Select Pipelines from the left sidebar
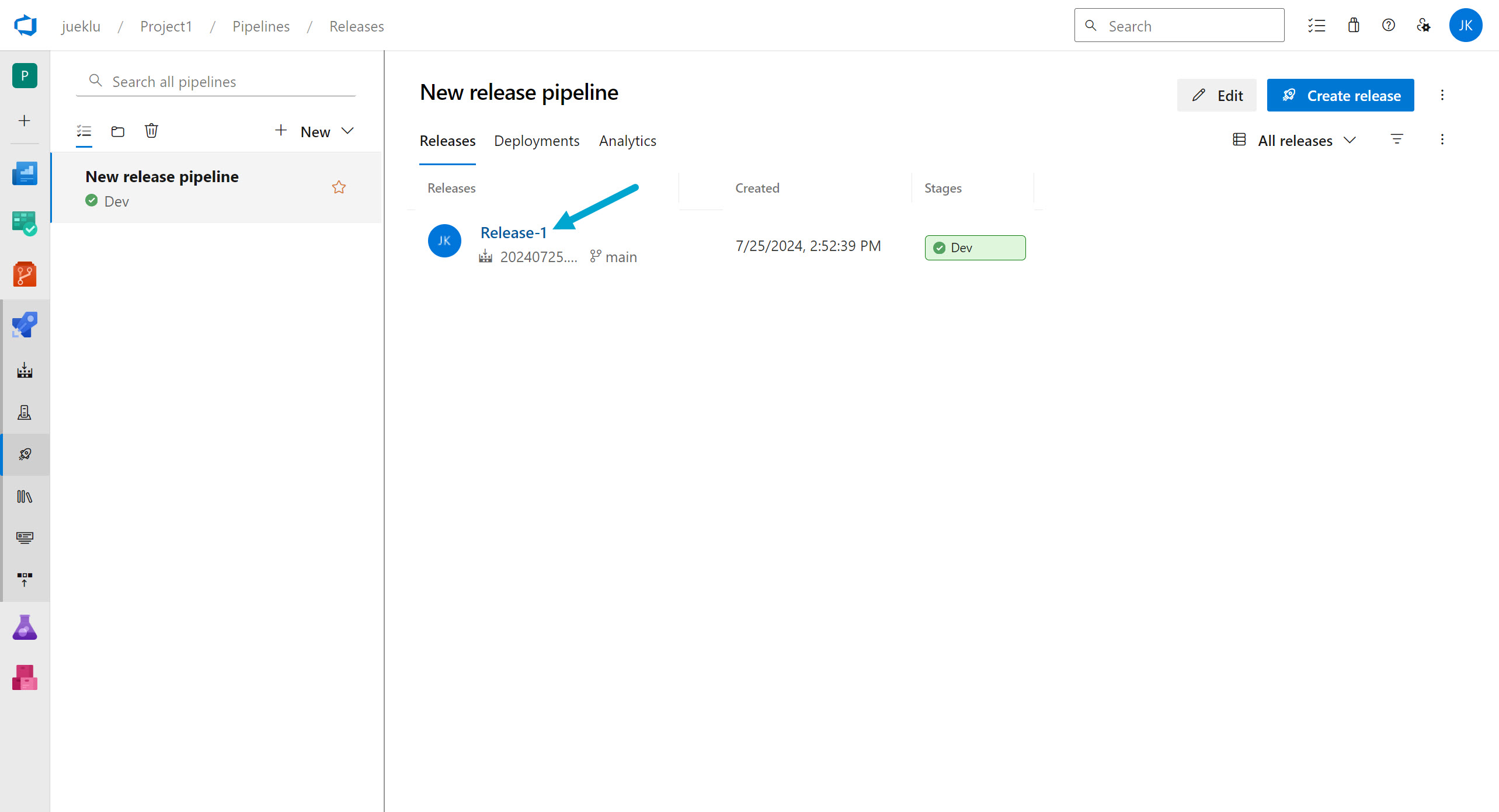This screenshot has height=812, width=1499. [25, 325]
